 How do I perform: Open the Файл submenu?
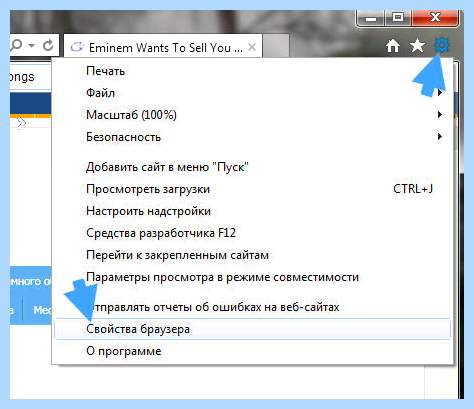tap(253, 93)
